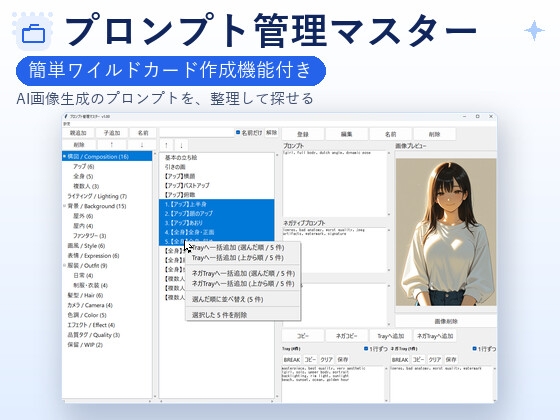Click the Tray panel's BREAK button
This screenshot has width=560, height=420.
pos(291,360)
